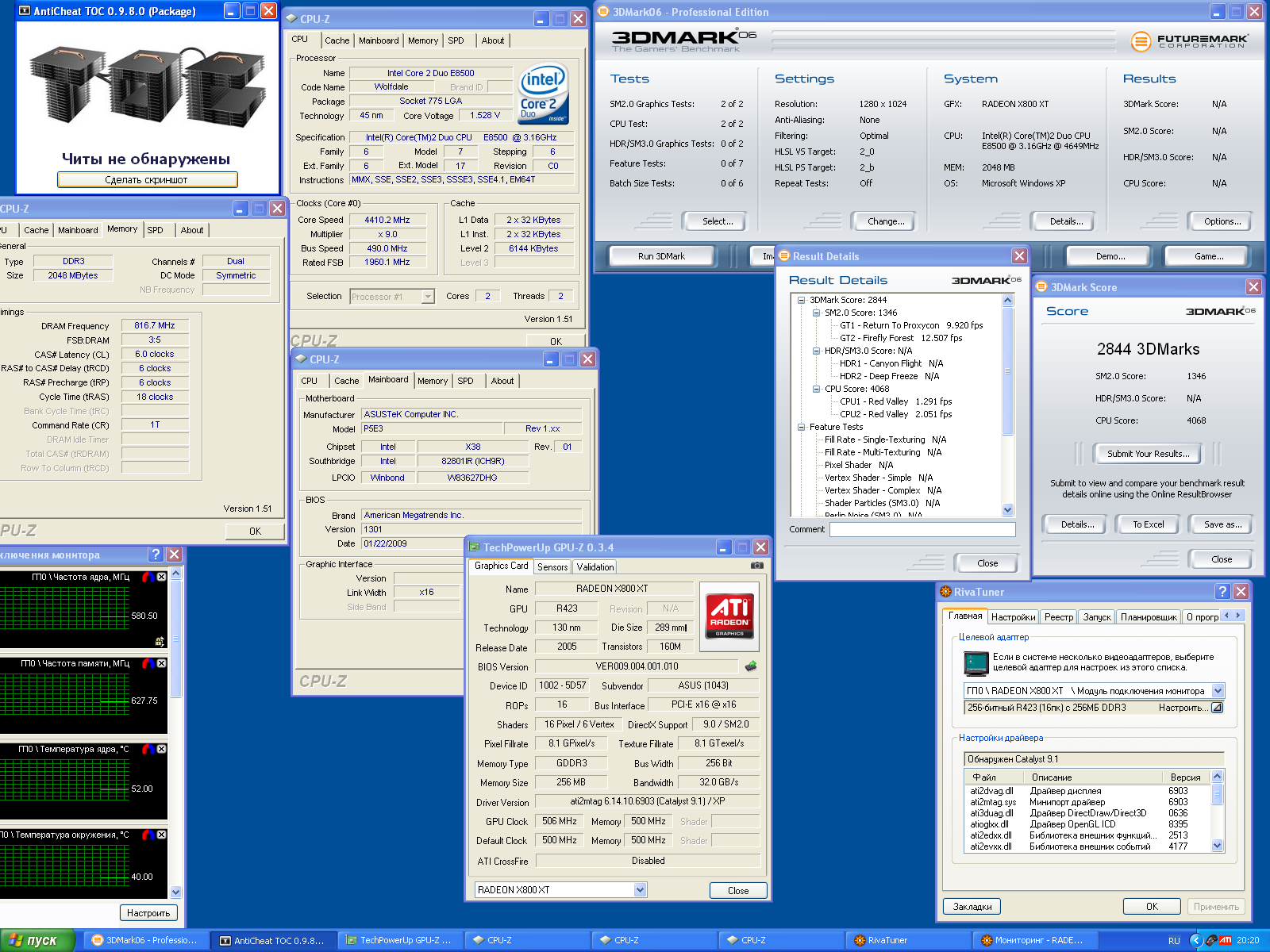The width and height of the screenshot is (1270, 952).
Task: Click the GPU-Z screenshot camera icon
Action: point(756,566)
